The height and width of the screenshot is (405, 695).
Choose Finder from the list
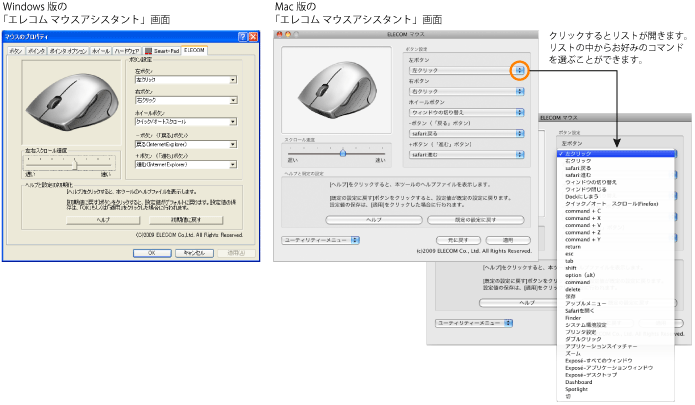click(x=616, y=318)
